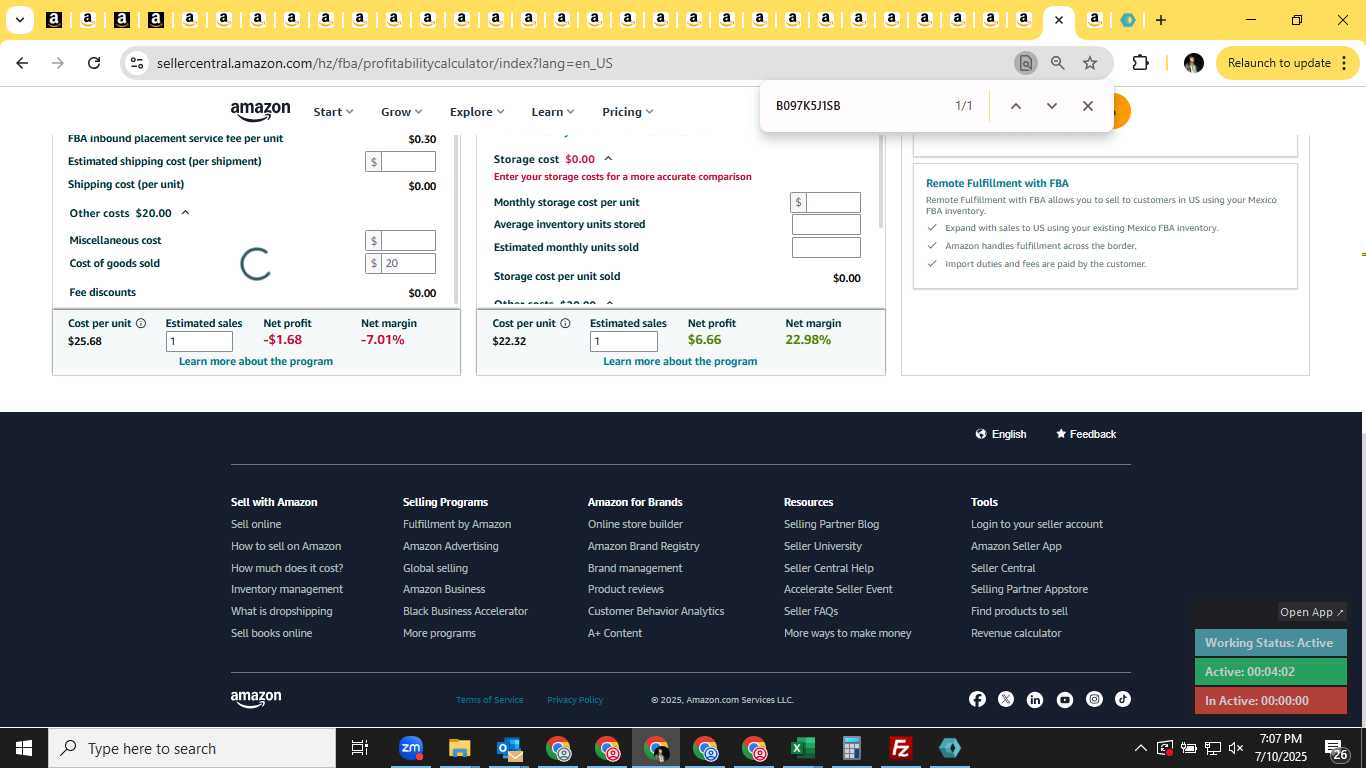Open the Terms of Service link

point(489,700)
